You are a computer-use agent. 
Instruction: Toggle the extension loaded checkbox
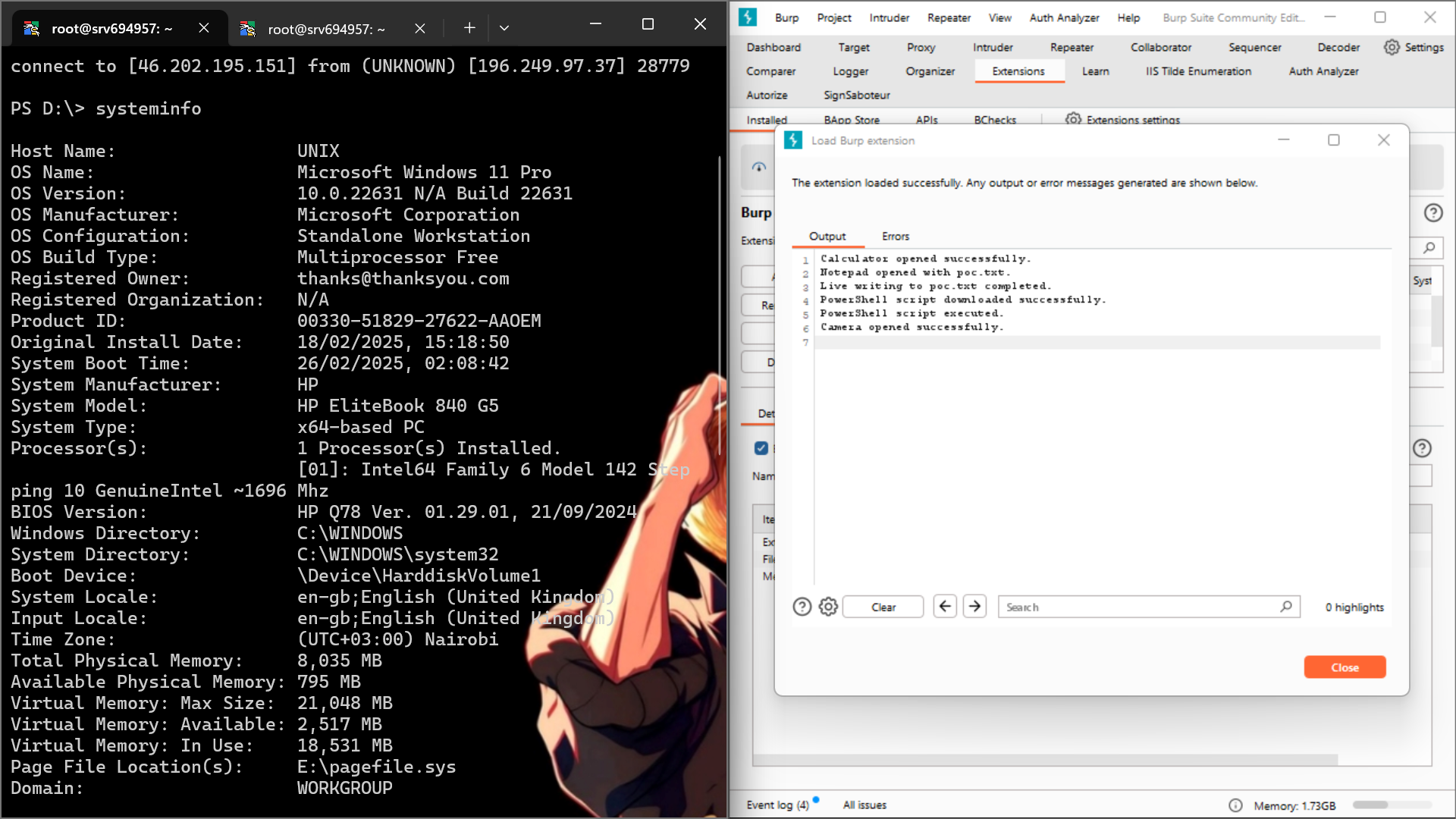(x=761, y=448)
